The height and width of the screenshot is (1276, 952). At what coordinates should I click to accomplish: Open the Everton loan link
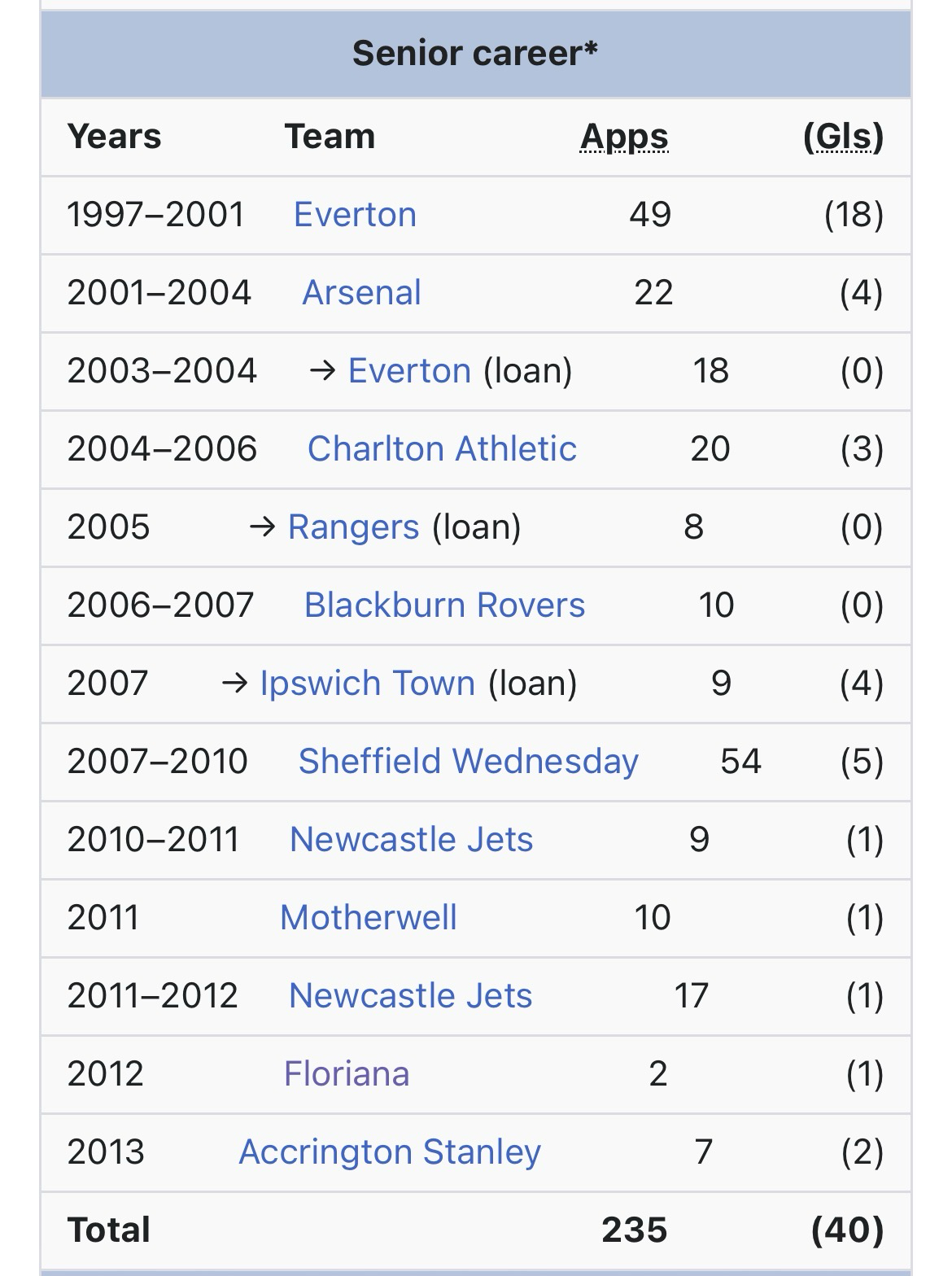click(x=409, y=371)
